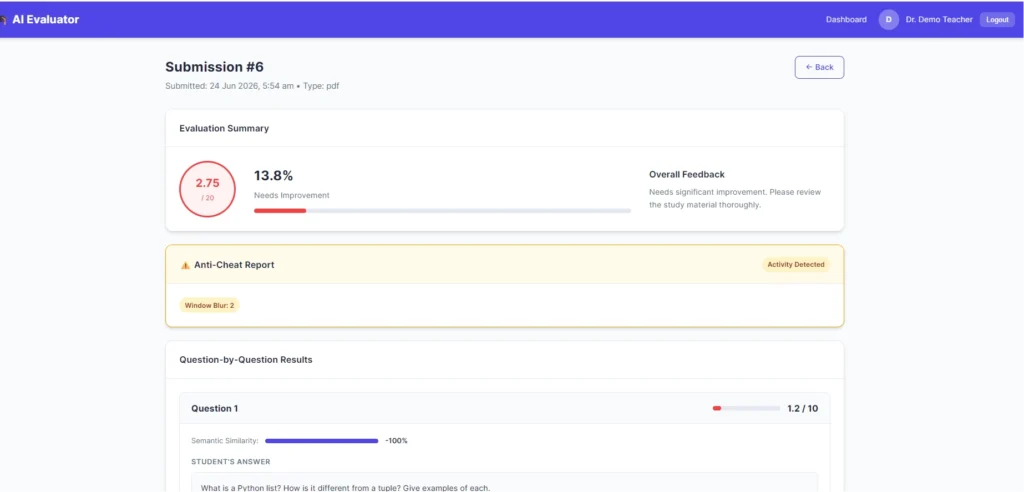Click the 1.2 / 10 score
Screen dimensions: 1024x492
[802, 408]
